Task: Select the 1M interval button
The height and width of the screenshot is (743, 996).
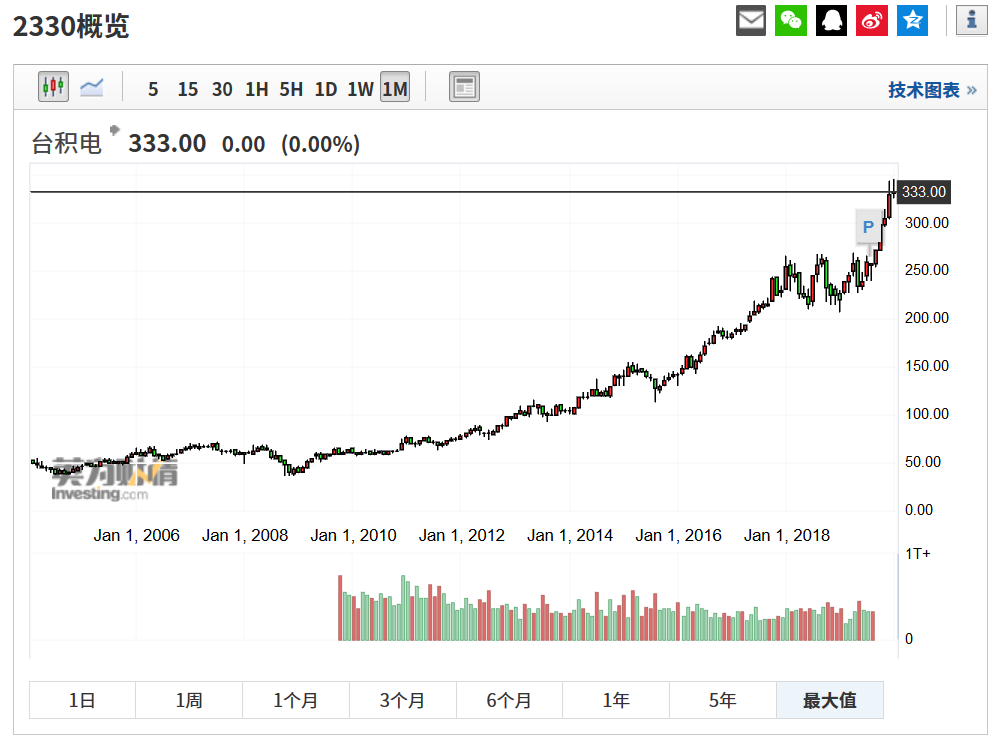Action: pos(395,89)
